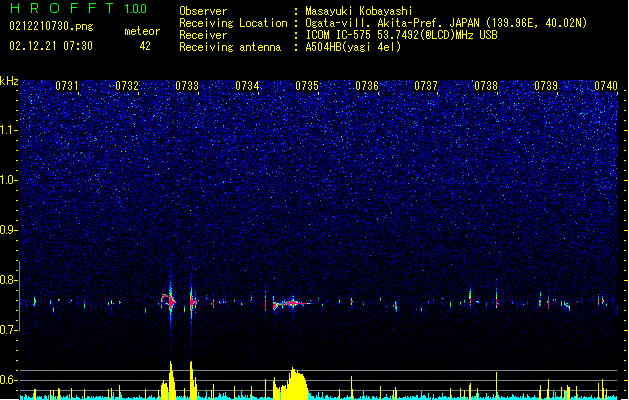
Task: Click the HROFFT 1.0.0 title text
Action: pyautogui.click(x=78, y=8)
